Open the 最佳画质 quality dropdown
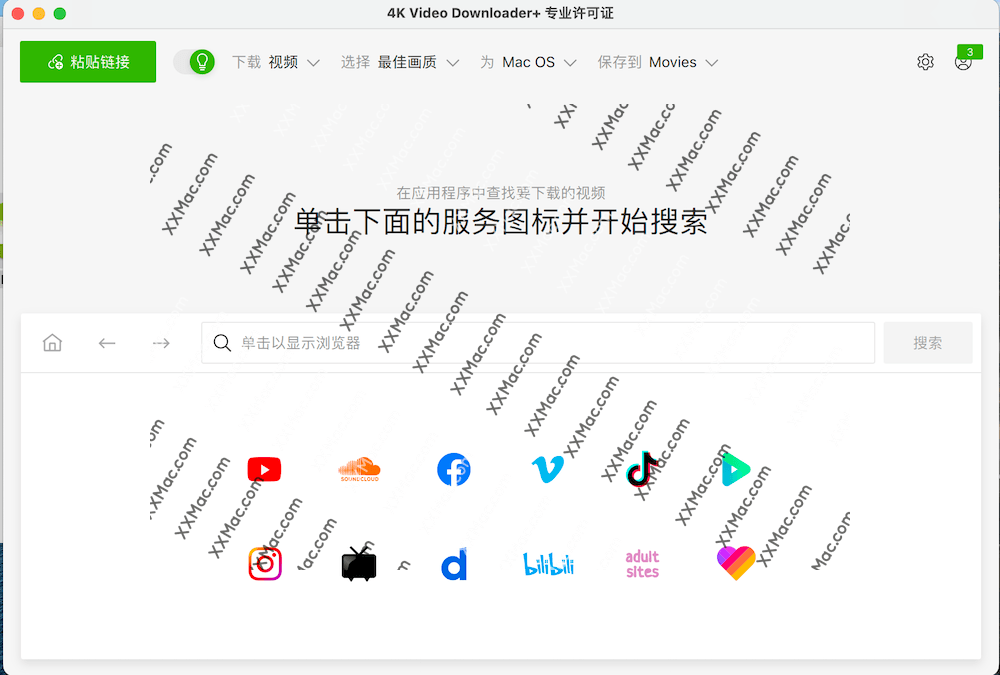Image resolution: width=1000 pixels, height=675 pixels. pos(412,61)
